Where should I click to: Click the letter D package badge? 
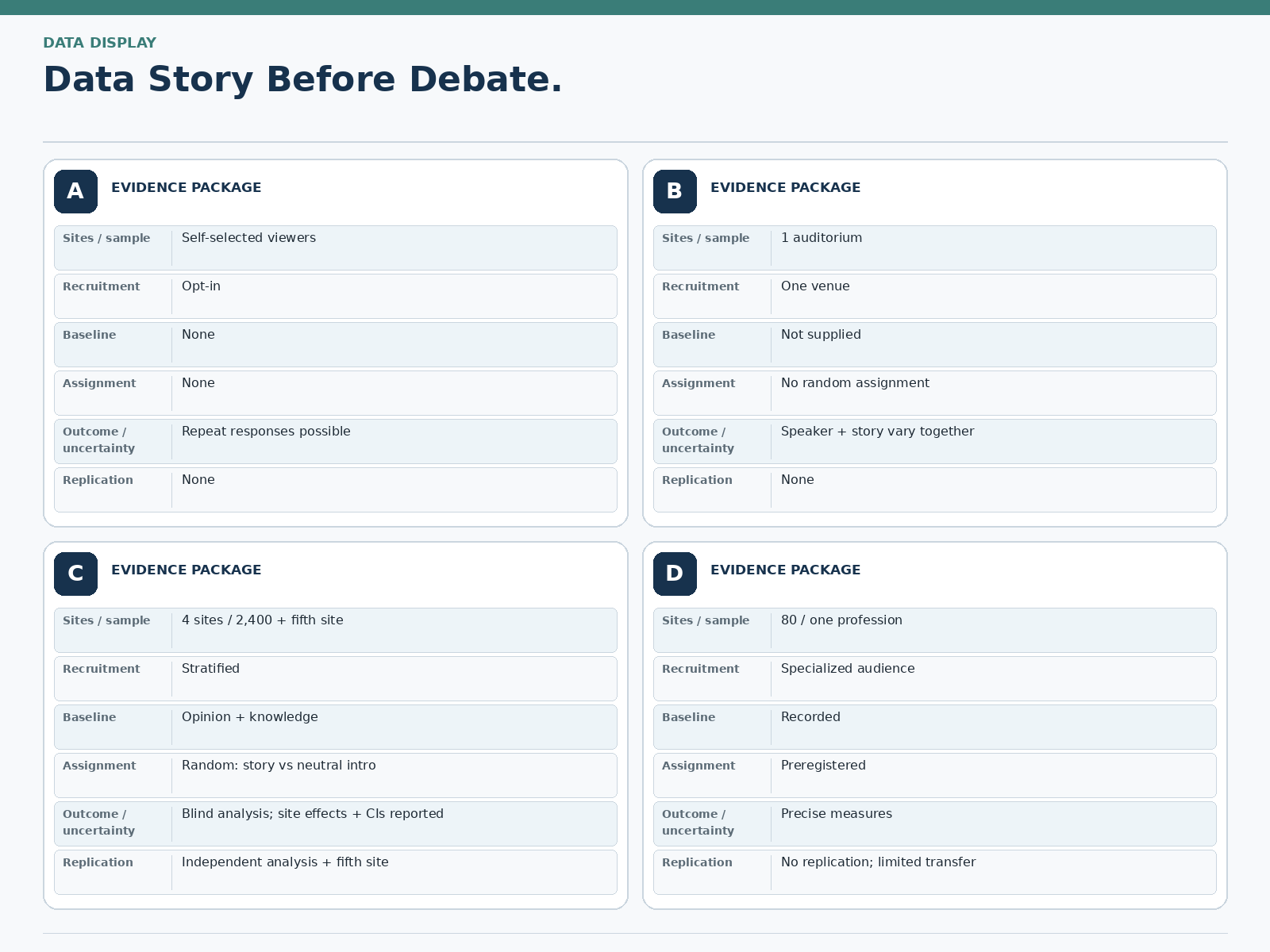(675, 574)
